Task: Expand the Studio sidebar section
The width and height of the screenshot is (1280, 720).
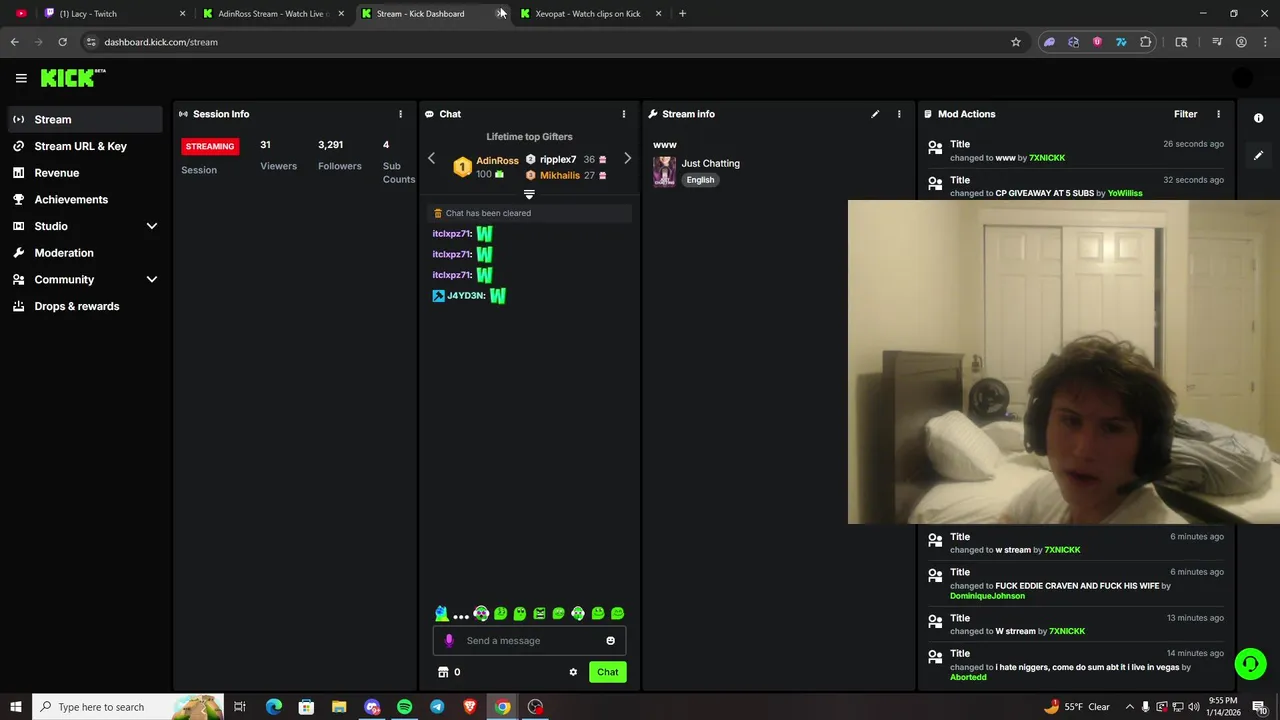Action: click(x=152, y=226)
